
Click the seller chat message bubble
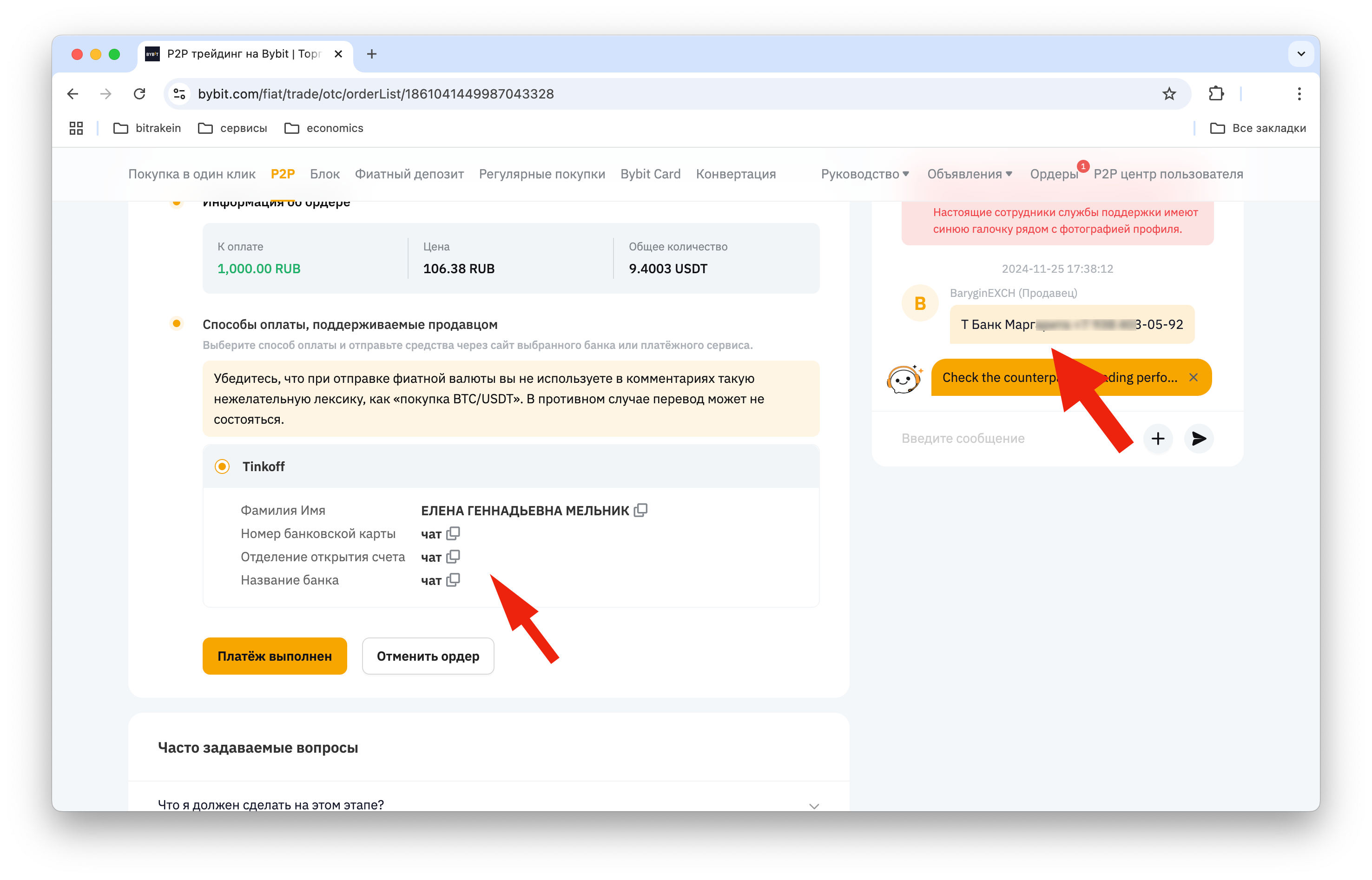[x=1071, y=324]
